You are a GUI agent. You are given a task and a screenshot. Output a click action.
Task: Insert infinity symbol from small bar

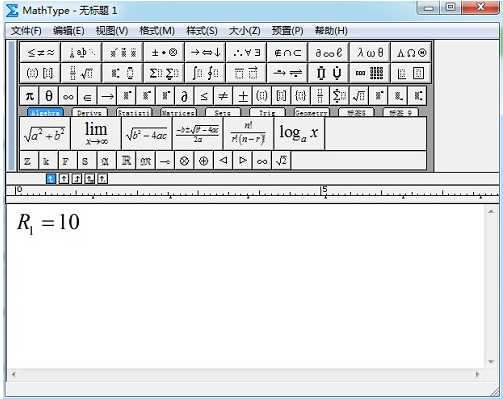(68, 96)
